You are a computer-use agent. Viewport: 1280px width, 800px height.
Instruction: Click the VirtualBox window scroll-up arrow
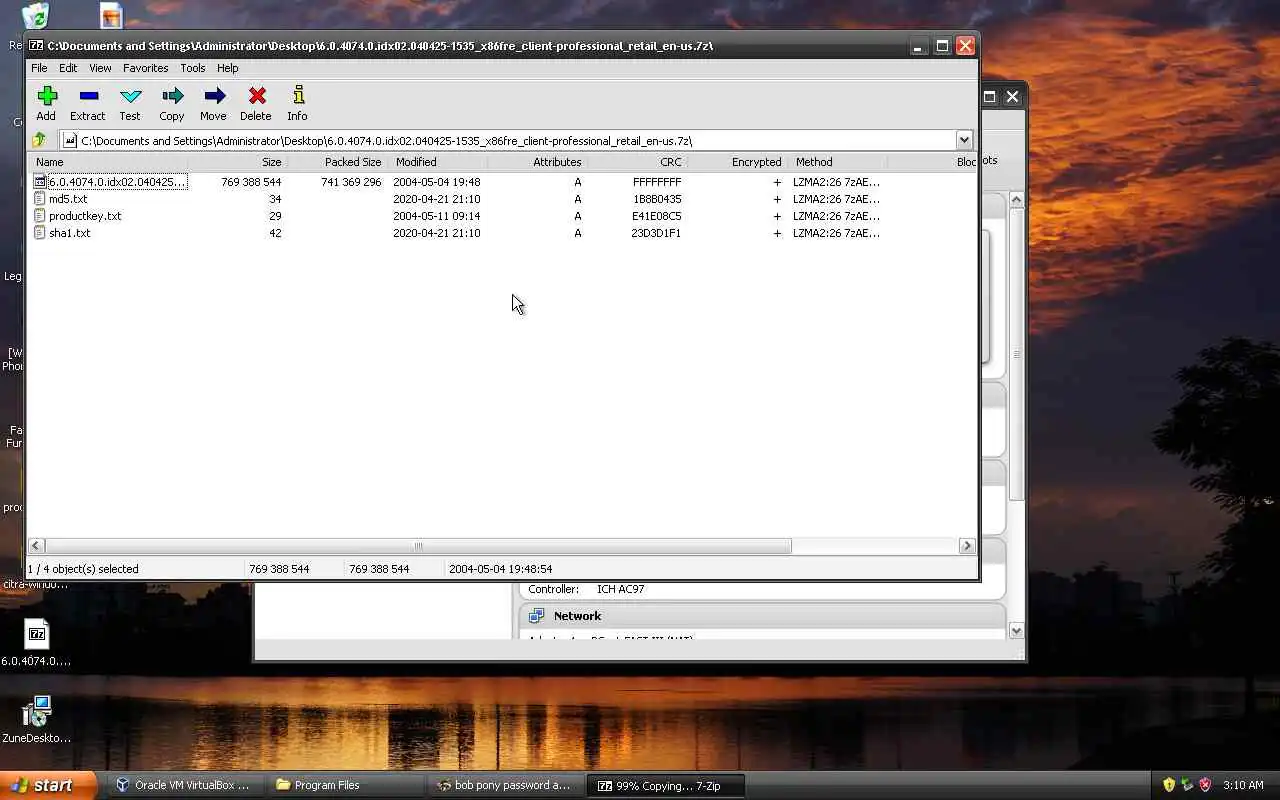click(1016, 200)
